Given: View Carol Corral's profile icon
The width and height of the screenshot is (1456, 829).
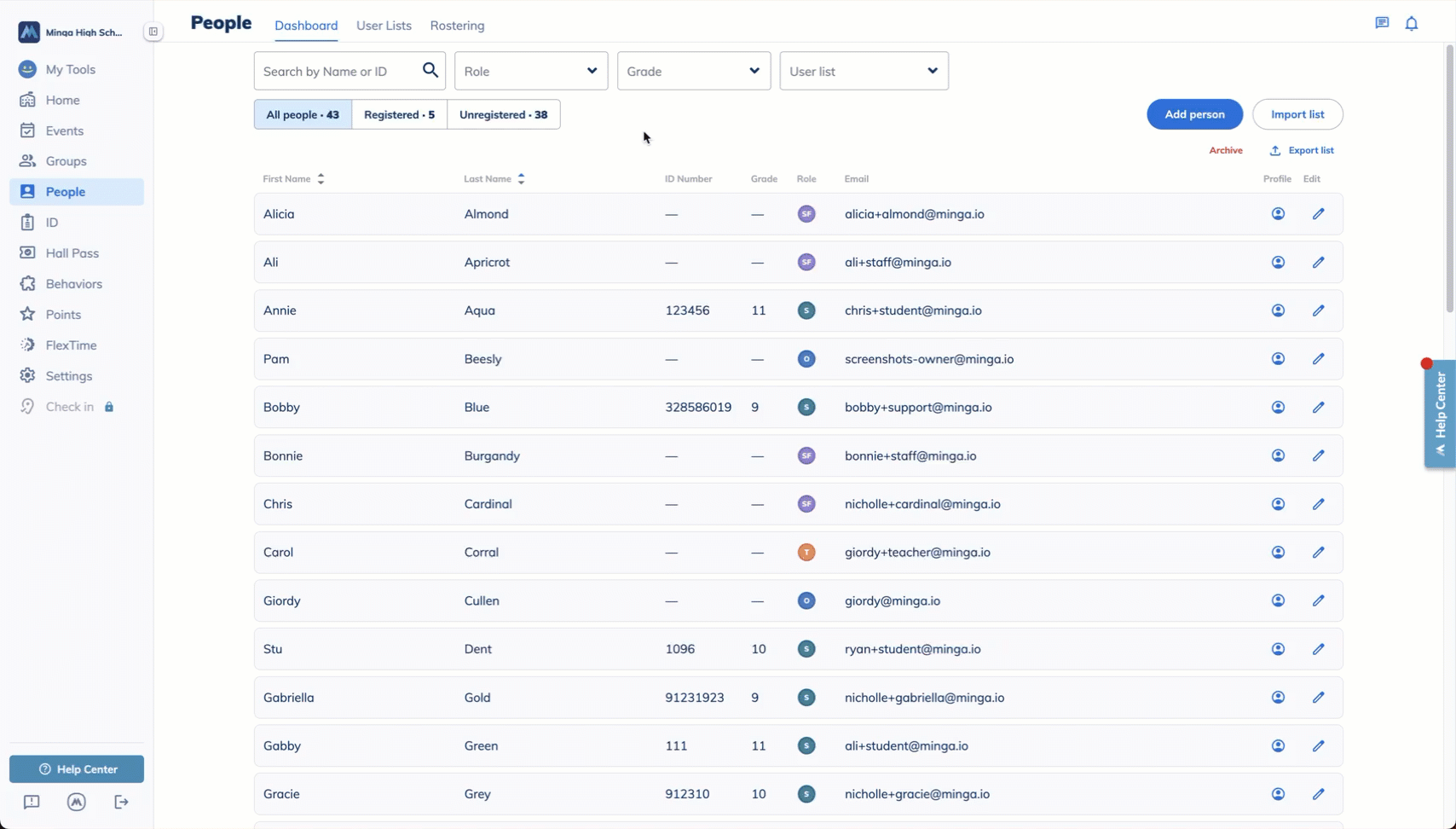Looking at the screenshot, I should (1278, 553).
